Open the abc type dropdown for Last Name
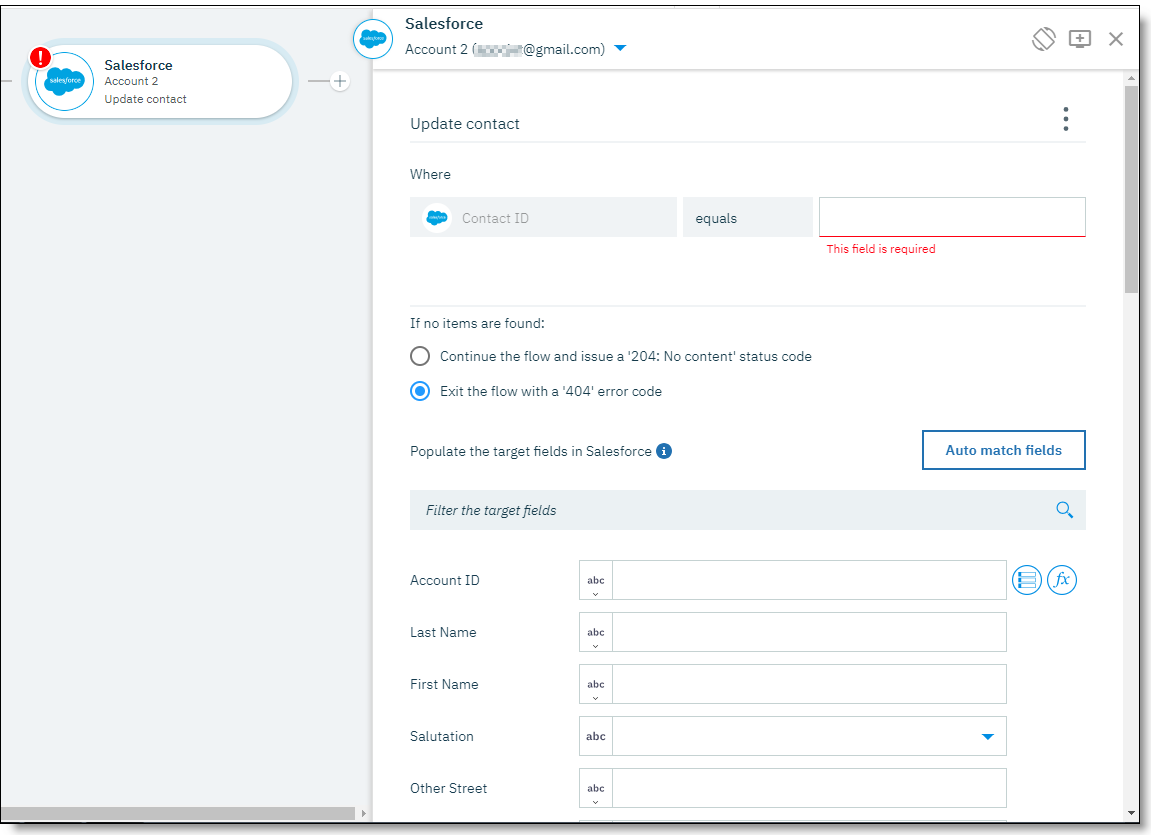 click(x=595, y=632)
